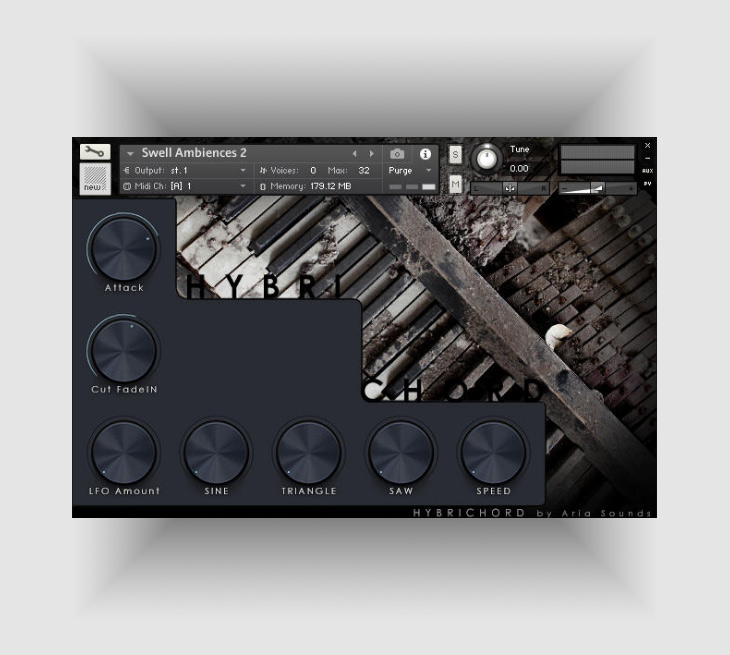Toggle the Mute (M) button
The height and width of the screenshot is (655, 730).
click(455, 184)
